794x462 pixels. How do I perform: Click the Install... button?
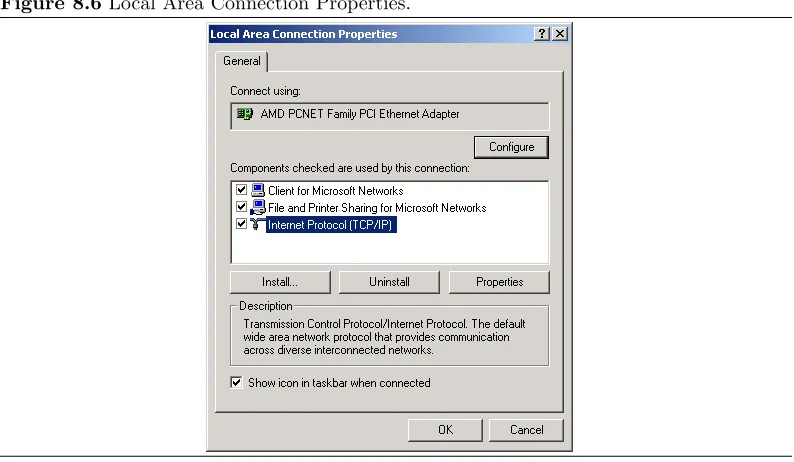point(280,282)
